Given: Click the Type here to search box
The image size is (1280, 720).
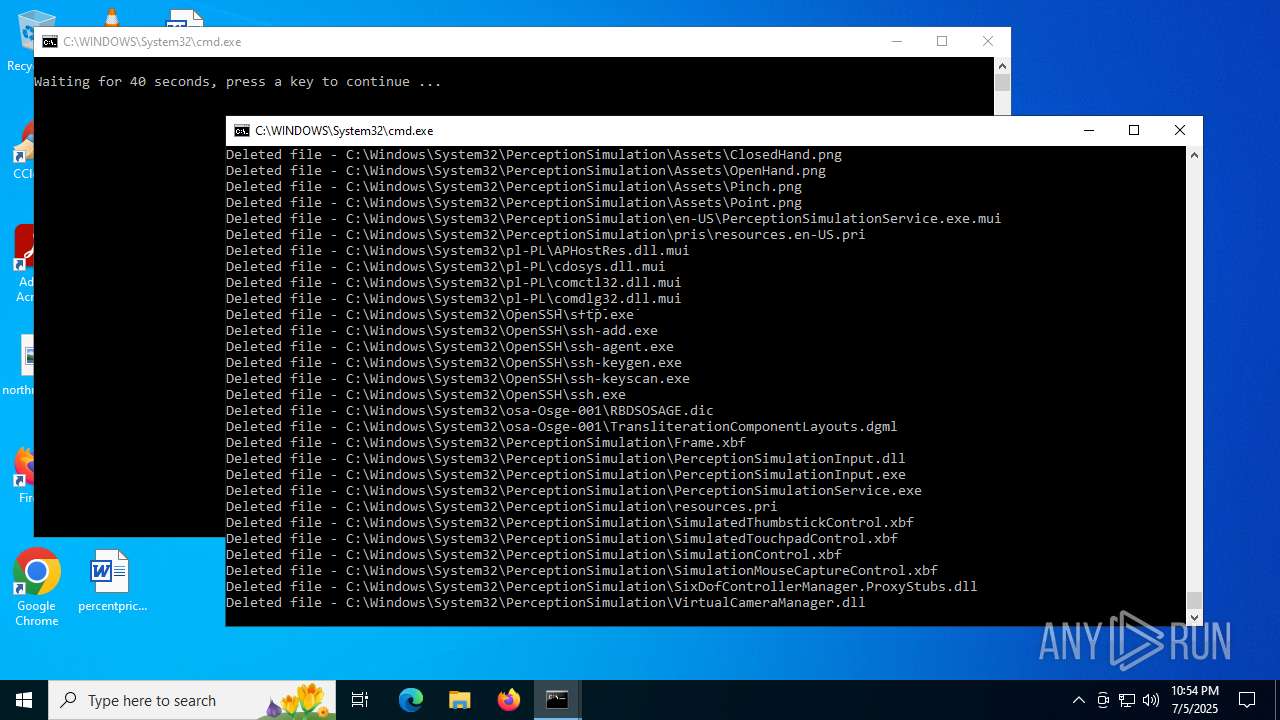Looking at the screenshot, I should tap(192, 700).
